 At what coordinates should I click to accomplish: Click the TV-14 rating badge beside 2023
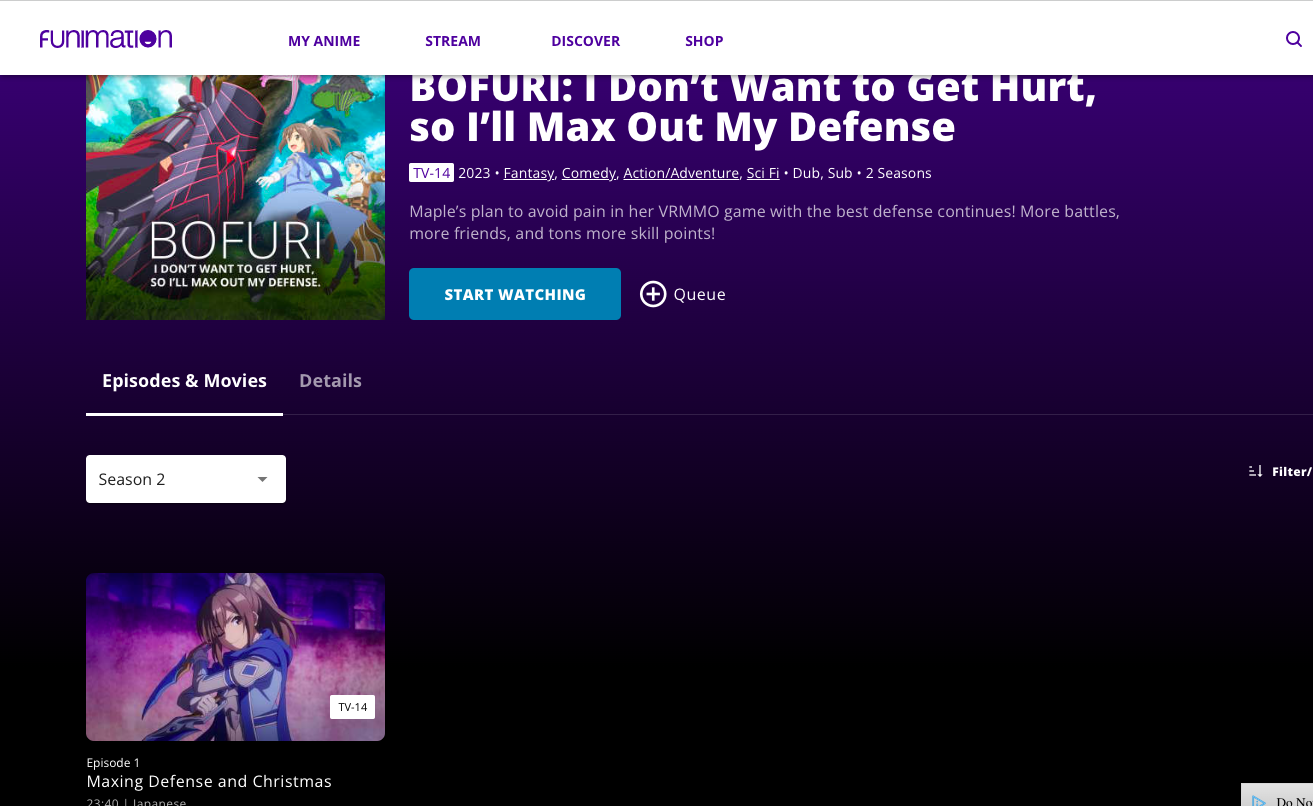point(432,173)
